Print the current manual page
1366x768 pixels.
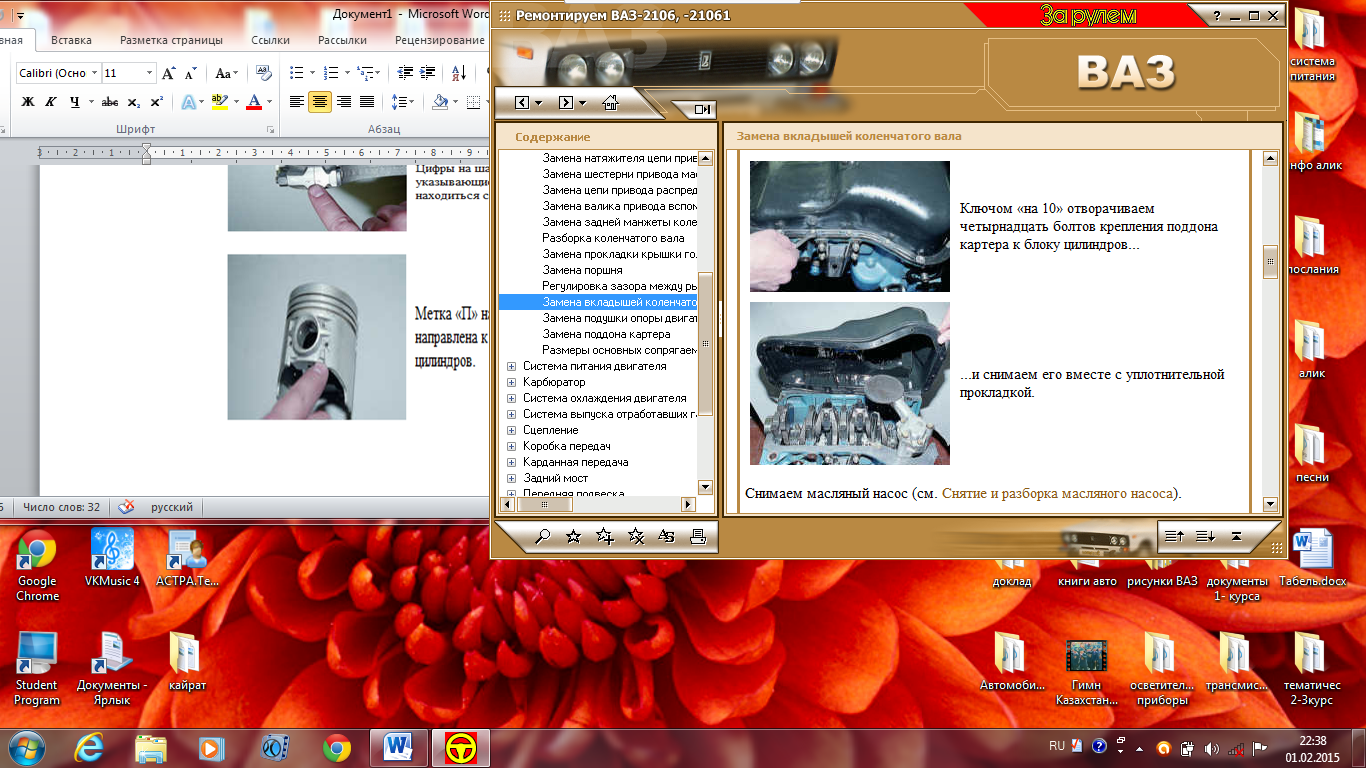pyautogui.click(x=698, y=537)
